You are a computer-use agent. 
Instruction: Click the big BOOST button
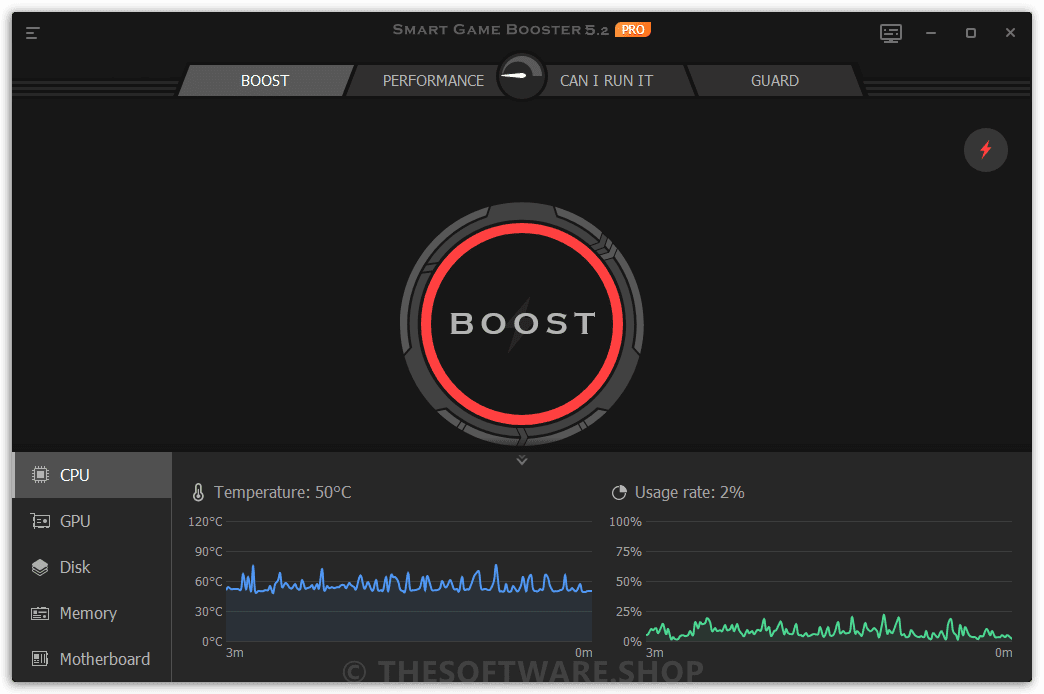pos(522,324)
